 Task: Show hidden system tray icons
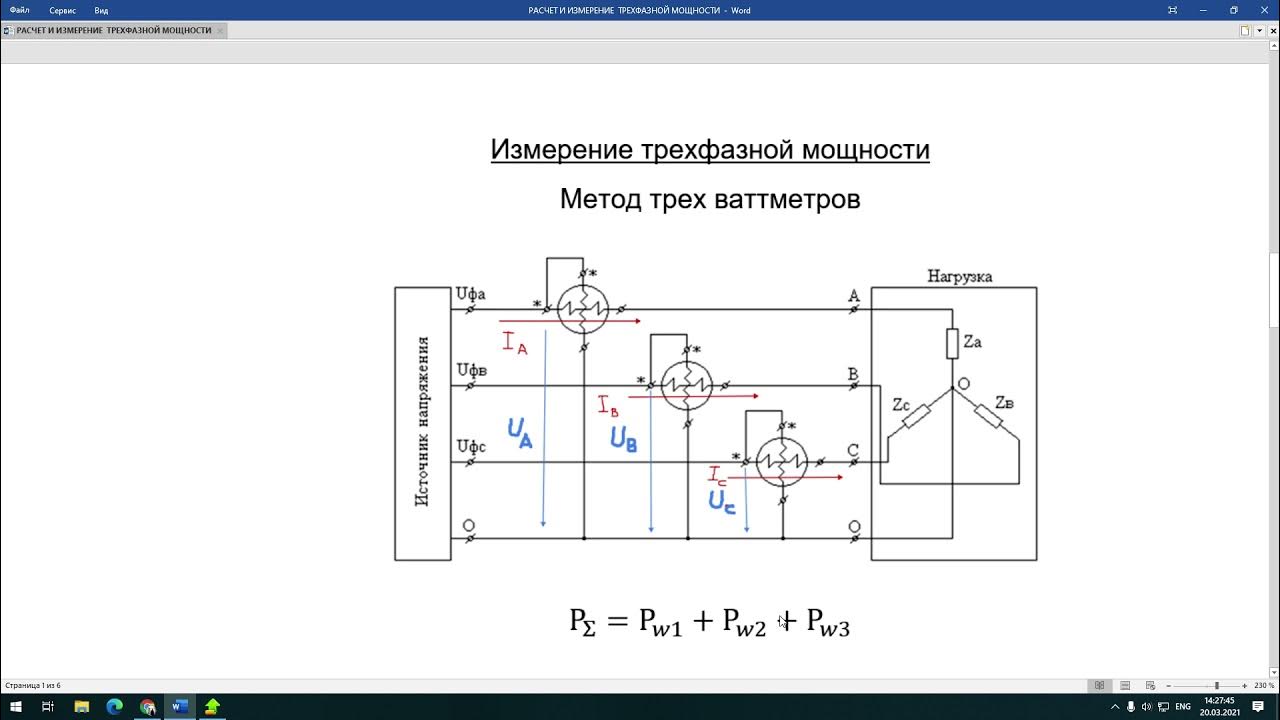[x=1116, y=706]
